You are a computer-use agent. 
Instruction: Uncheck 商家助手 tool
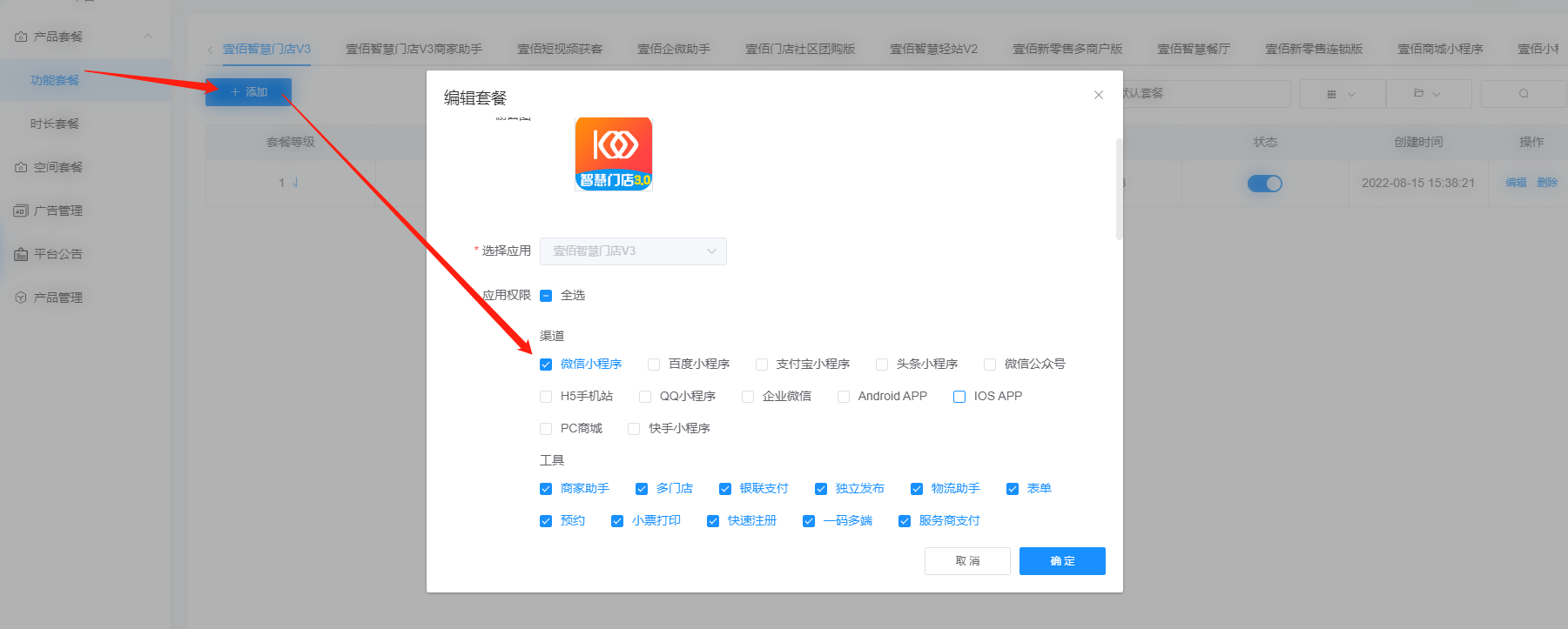point(546,489)
